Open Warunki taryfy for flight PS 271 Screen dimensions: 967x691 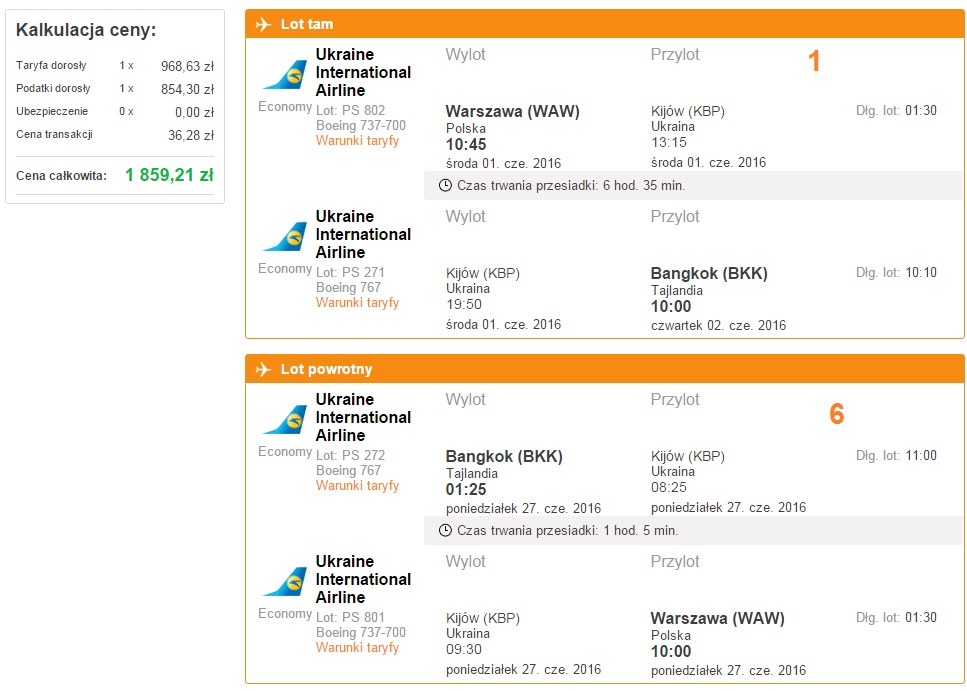coord(357,303)
